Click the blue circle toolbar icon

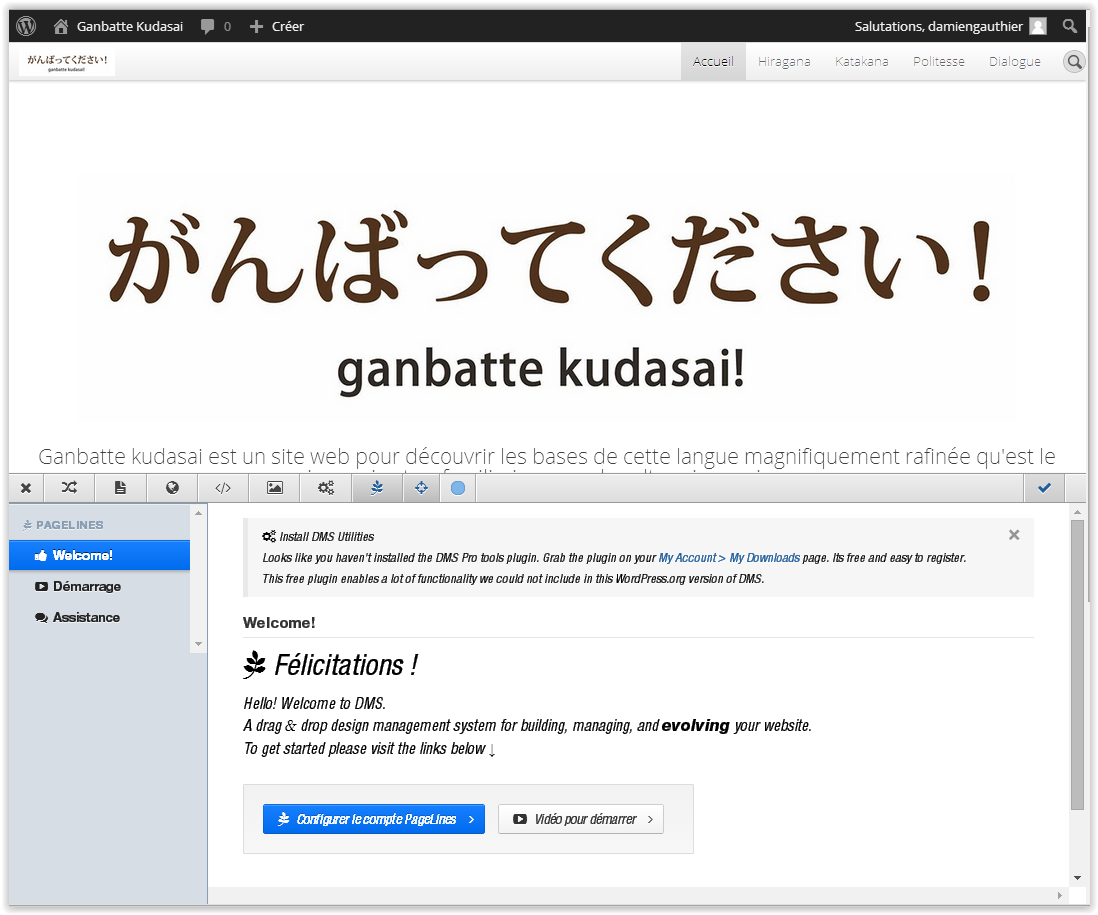tap(458, 488)
